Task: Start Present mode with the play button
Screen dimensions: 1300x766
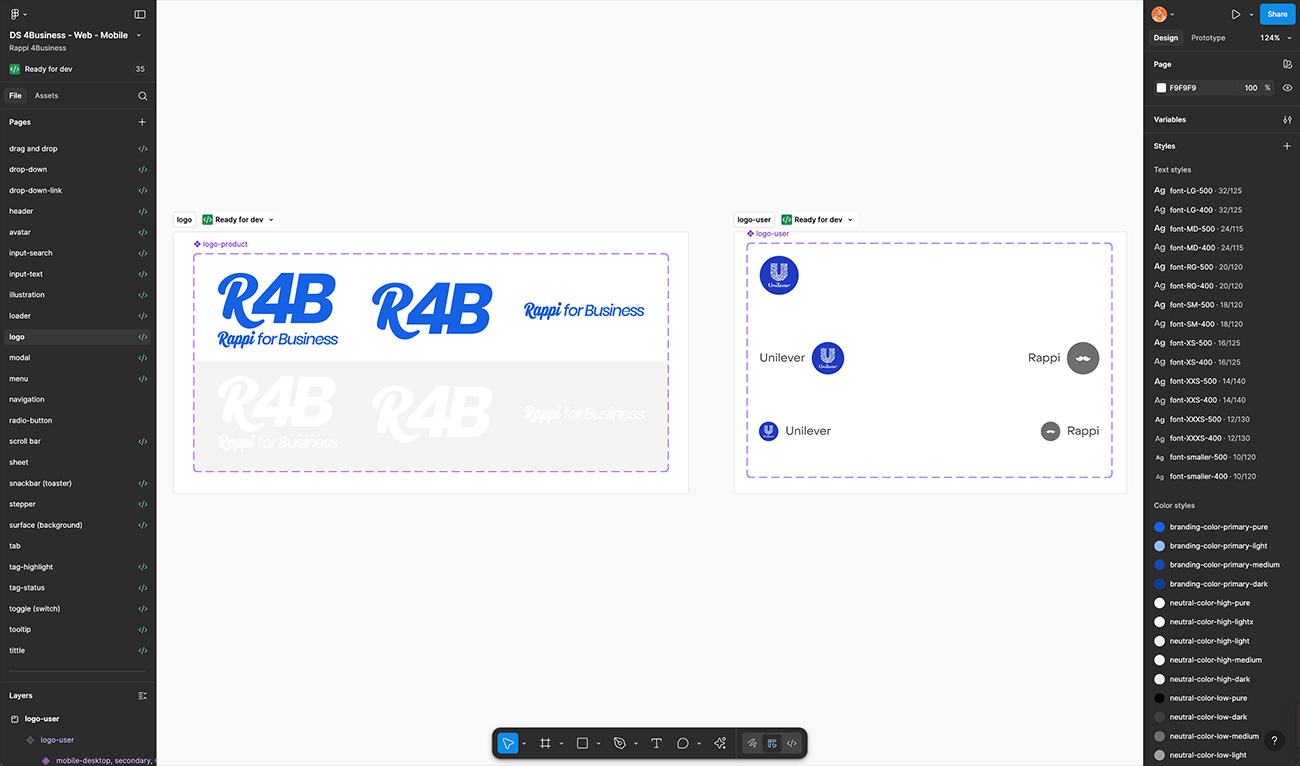Action: 1236,14
